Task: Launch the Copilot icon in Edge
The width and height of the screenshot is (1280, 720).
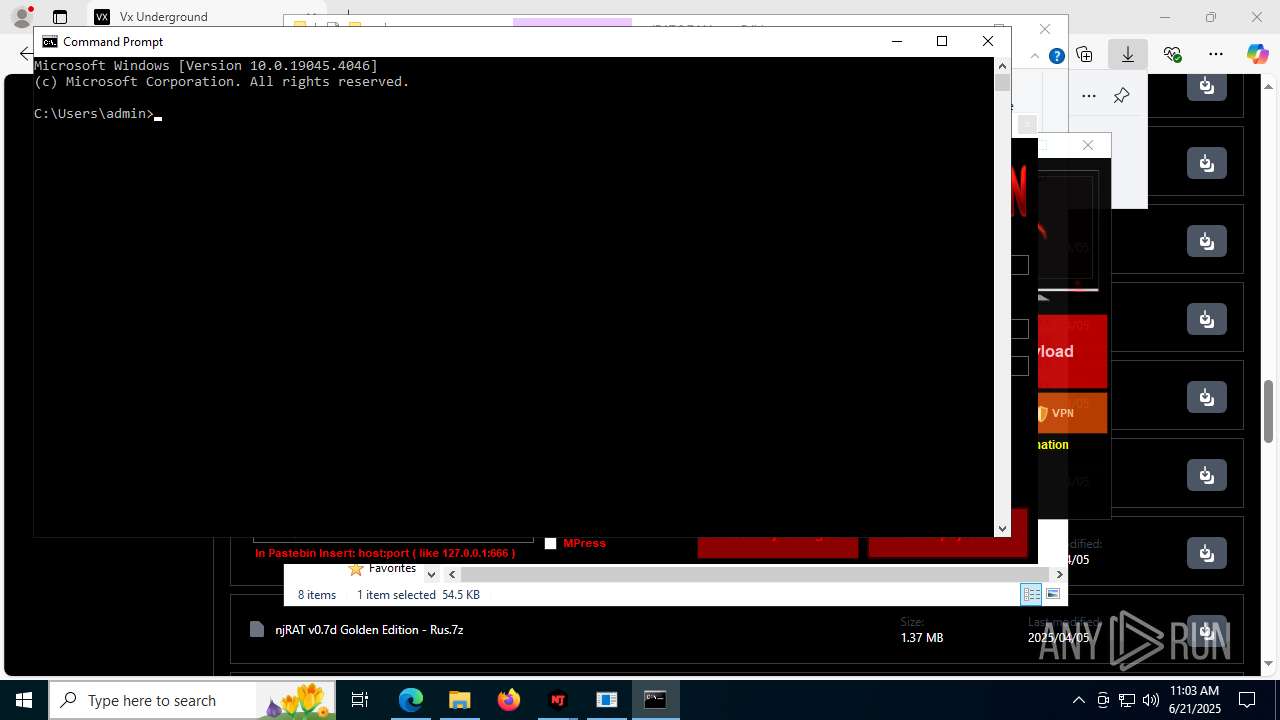Action: (1257, 54)
